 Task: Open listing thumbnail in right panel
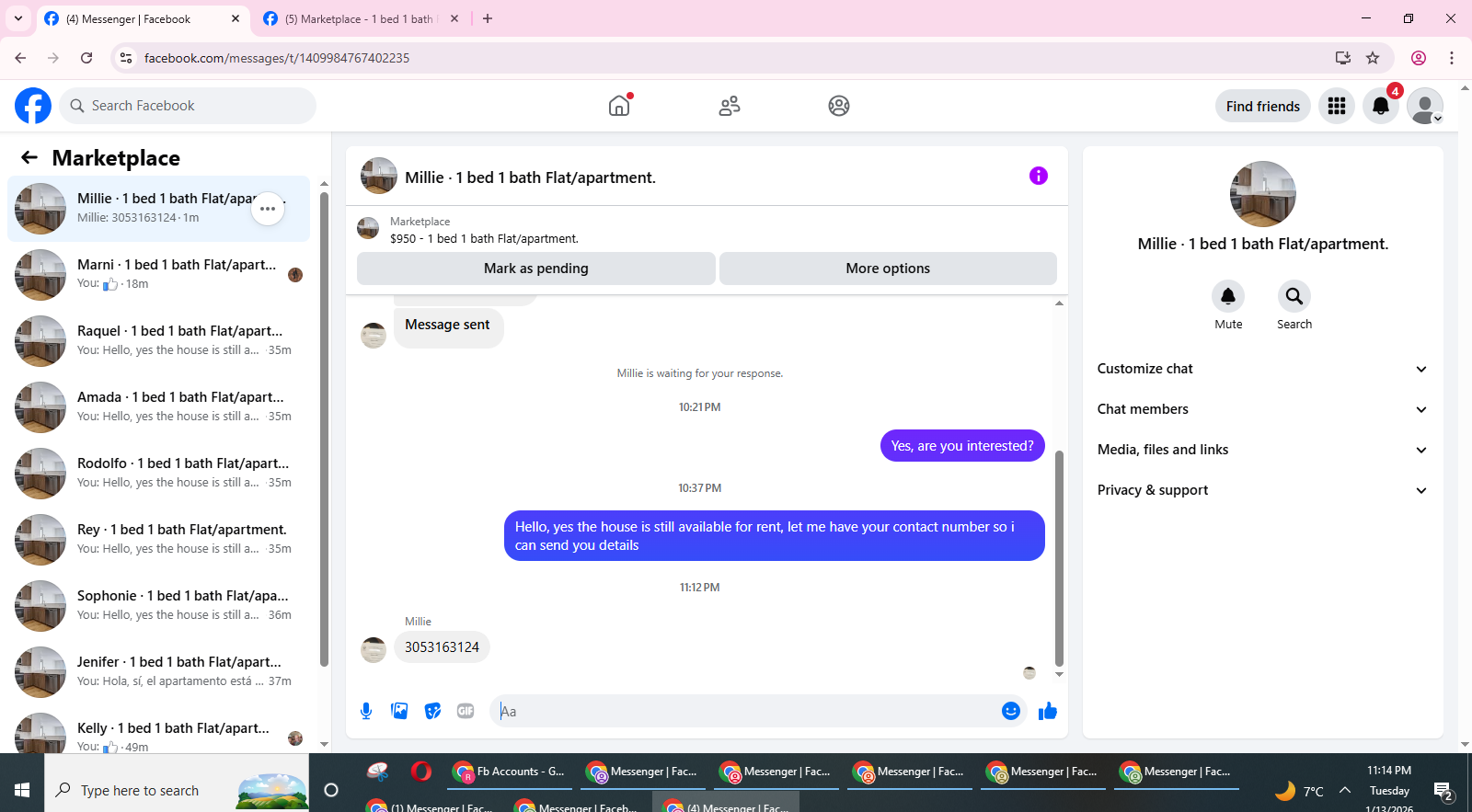click(1263, 194)
